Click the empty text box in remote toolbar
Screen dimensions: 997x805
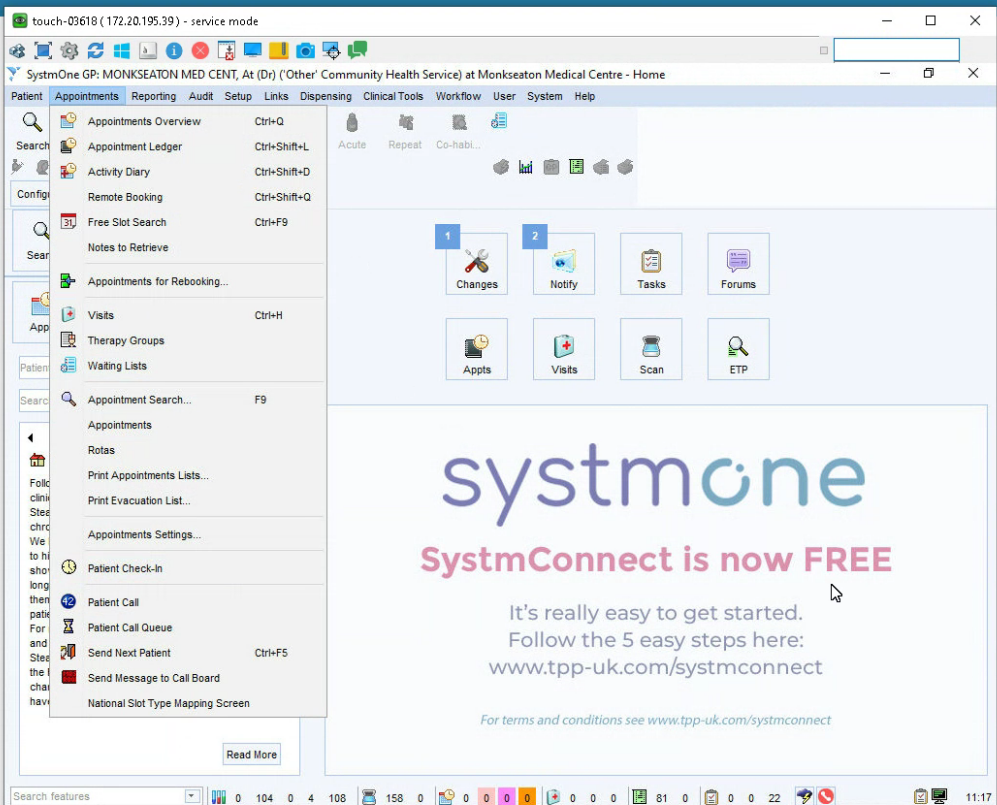[x=896, y=50]
